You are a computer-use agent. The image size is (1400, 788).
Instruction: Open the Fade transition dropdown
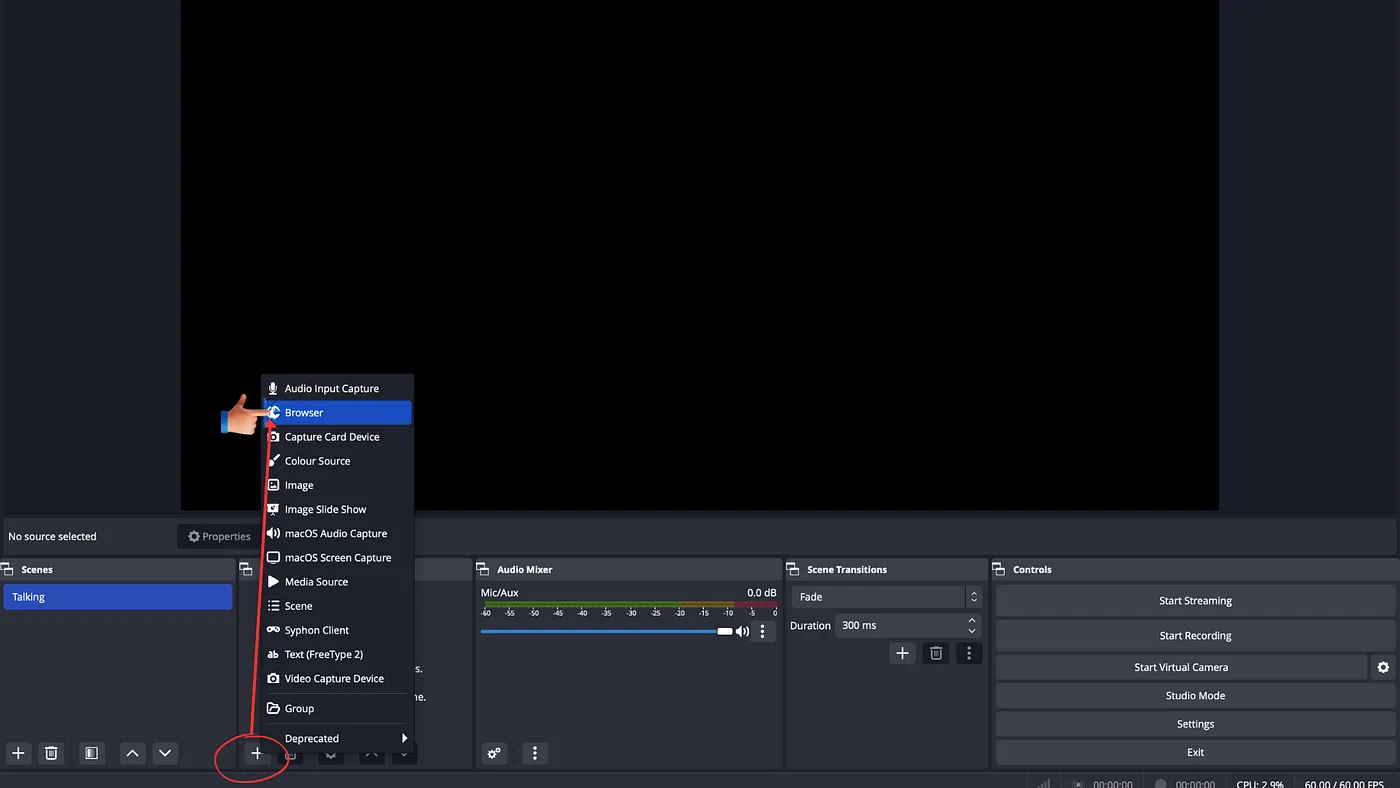coord(886,597)
